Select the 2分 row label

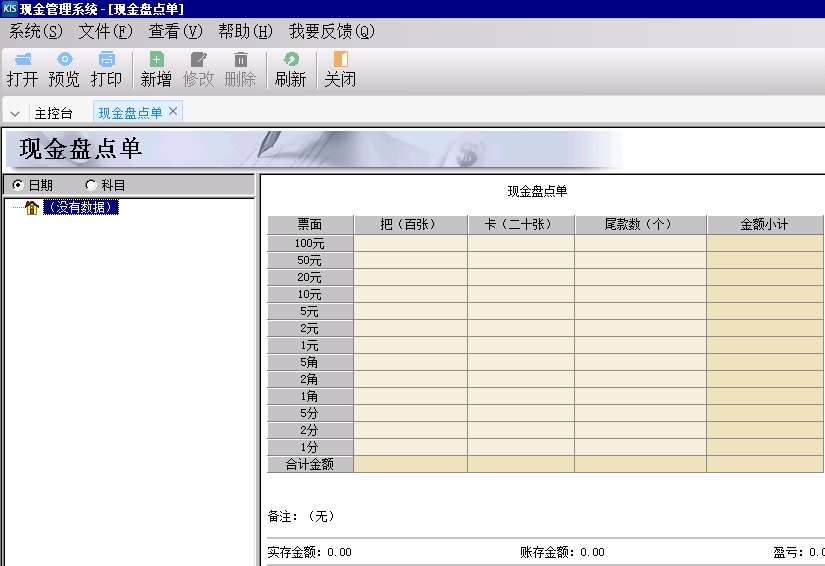(x=310, y=430)
